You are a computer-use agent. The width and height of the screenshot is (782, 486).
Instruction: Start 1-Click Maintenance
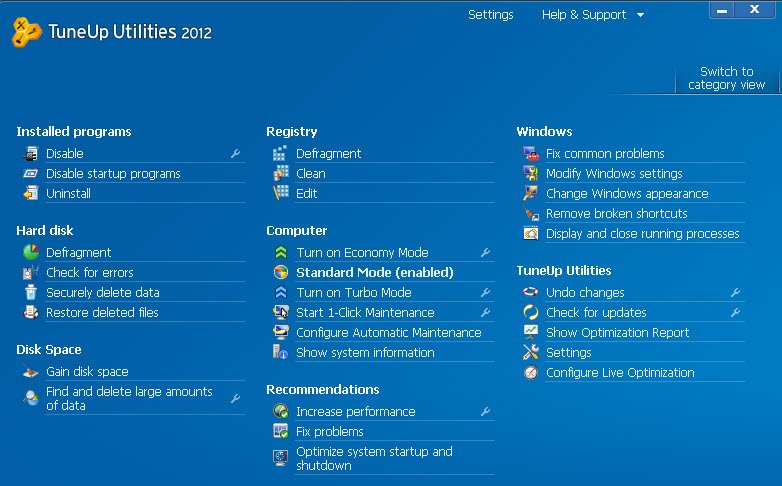366,312
